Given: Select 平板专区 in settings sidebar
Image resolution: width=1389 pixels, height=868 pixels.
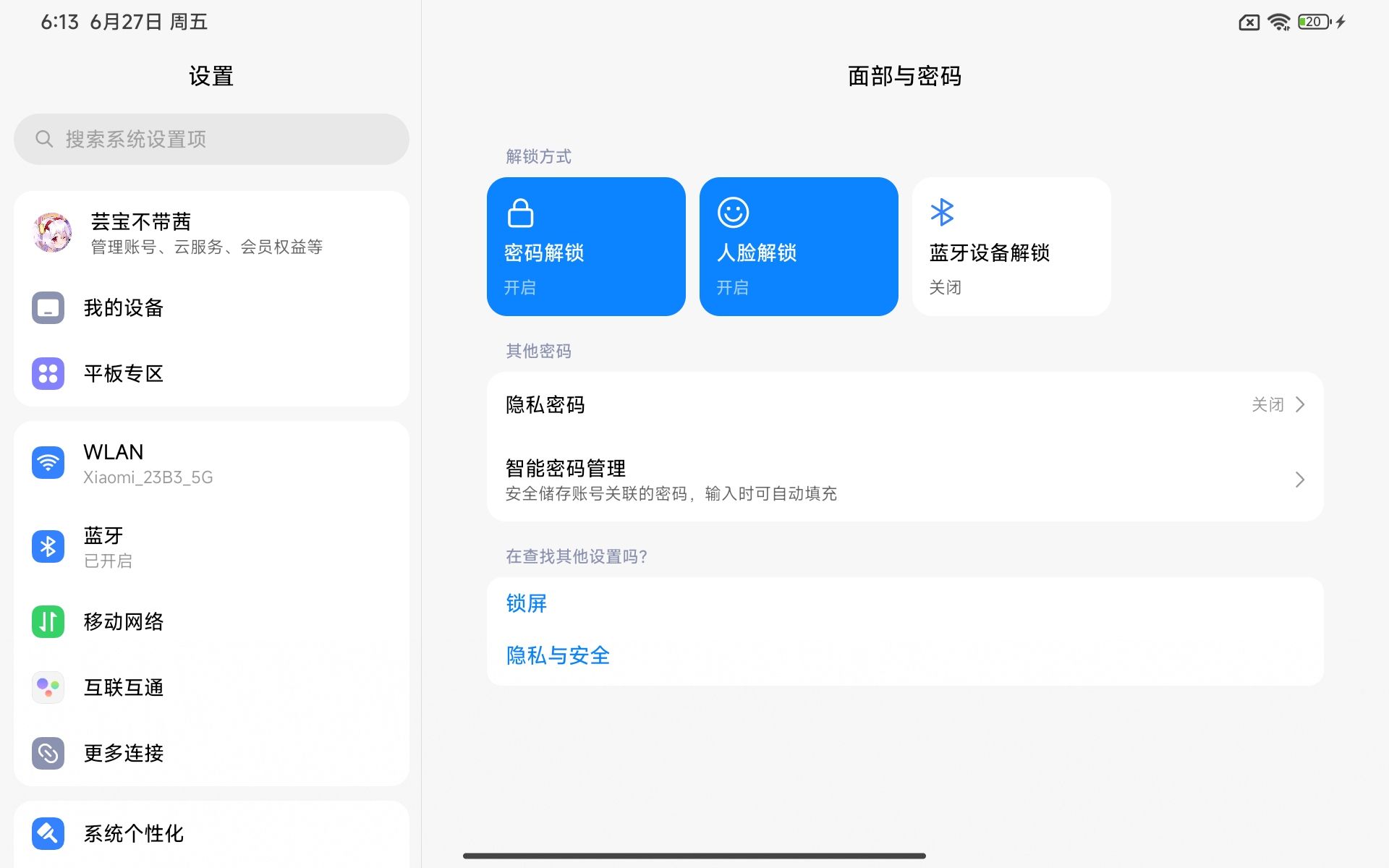Looking at the screenshot, I should coord(211,374).
